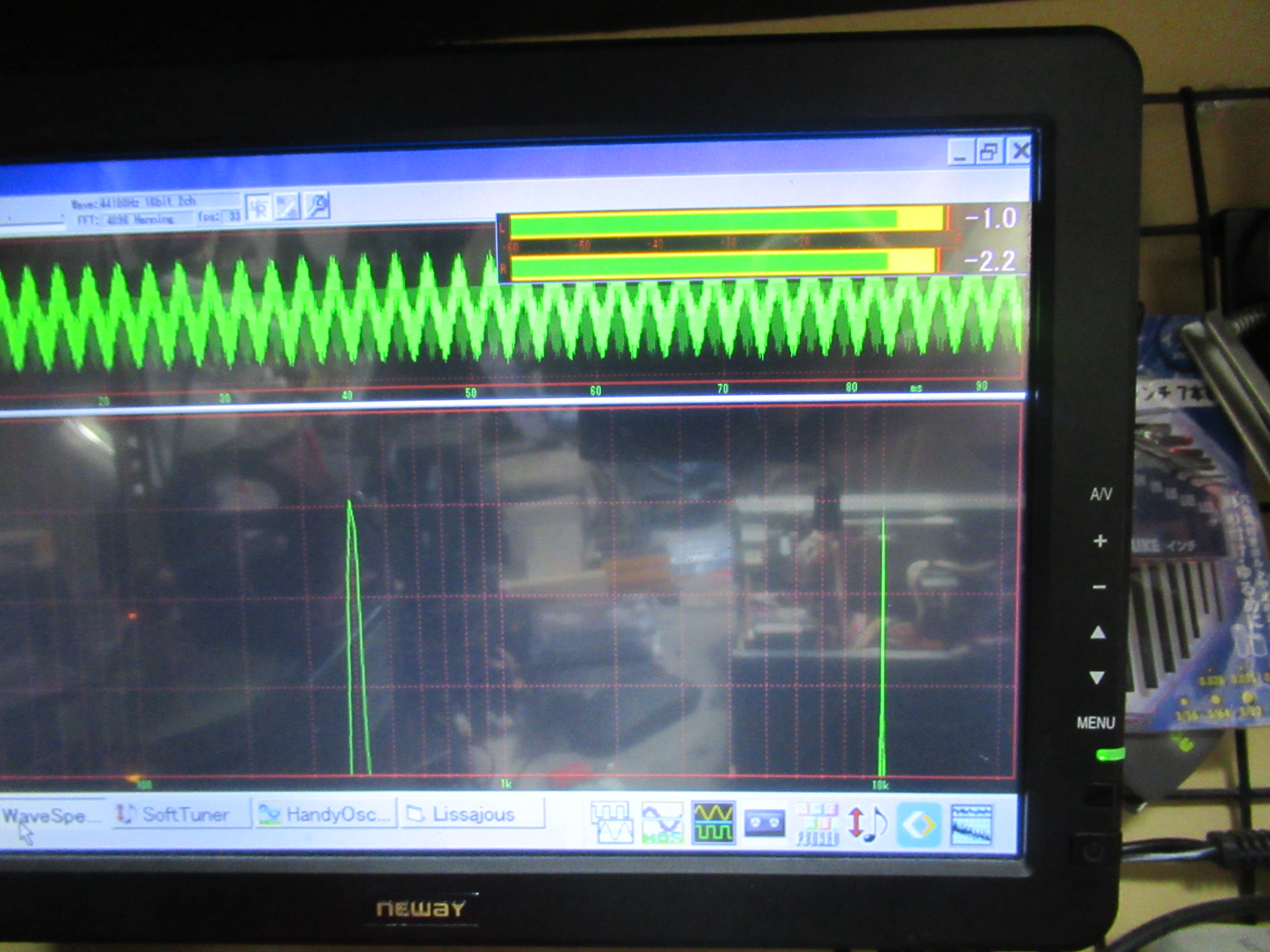The height and width of the screenshot is (952, 1270).
Task: Open the music note pitch icon
Action: (x=867, y=824)
